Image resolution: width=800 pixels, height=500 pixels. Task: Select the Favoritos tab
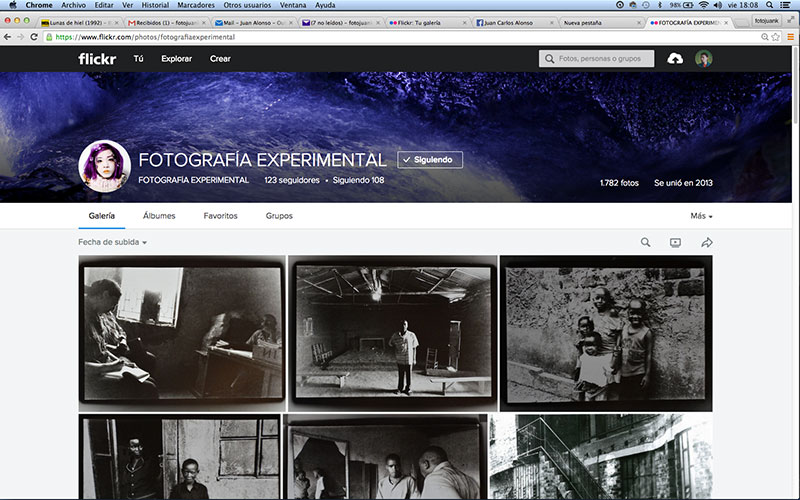[220, 216]
